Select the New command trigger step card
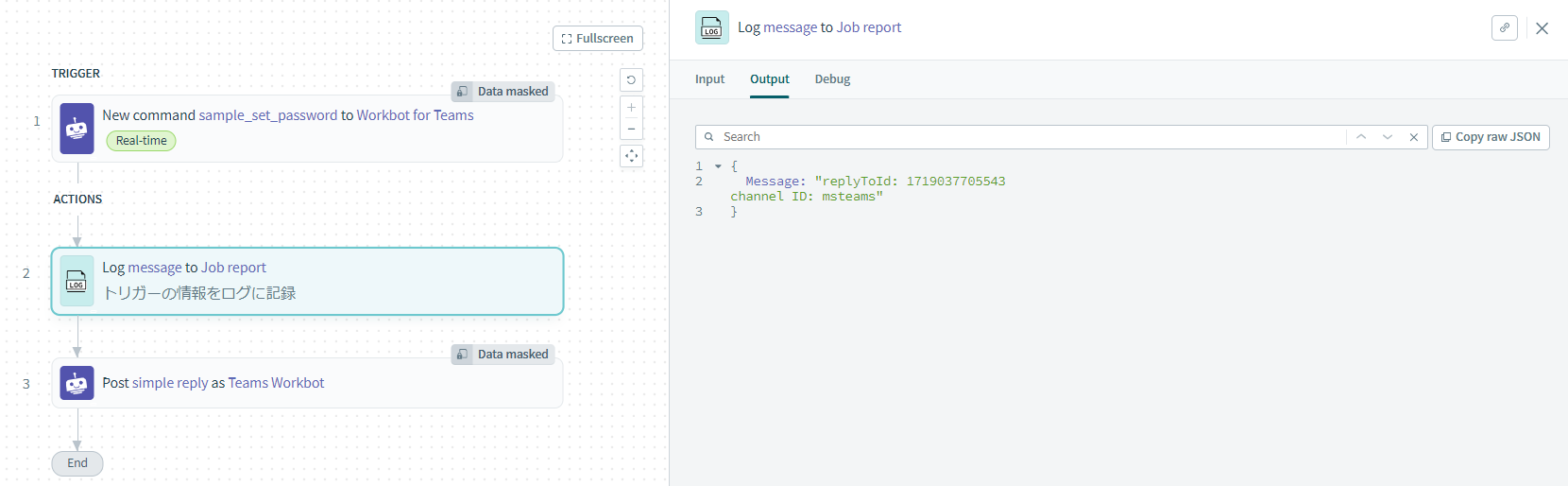 pyautogui.click(x=307, y=129)
